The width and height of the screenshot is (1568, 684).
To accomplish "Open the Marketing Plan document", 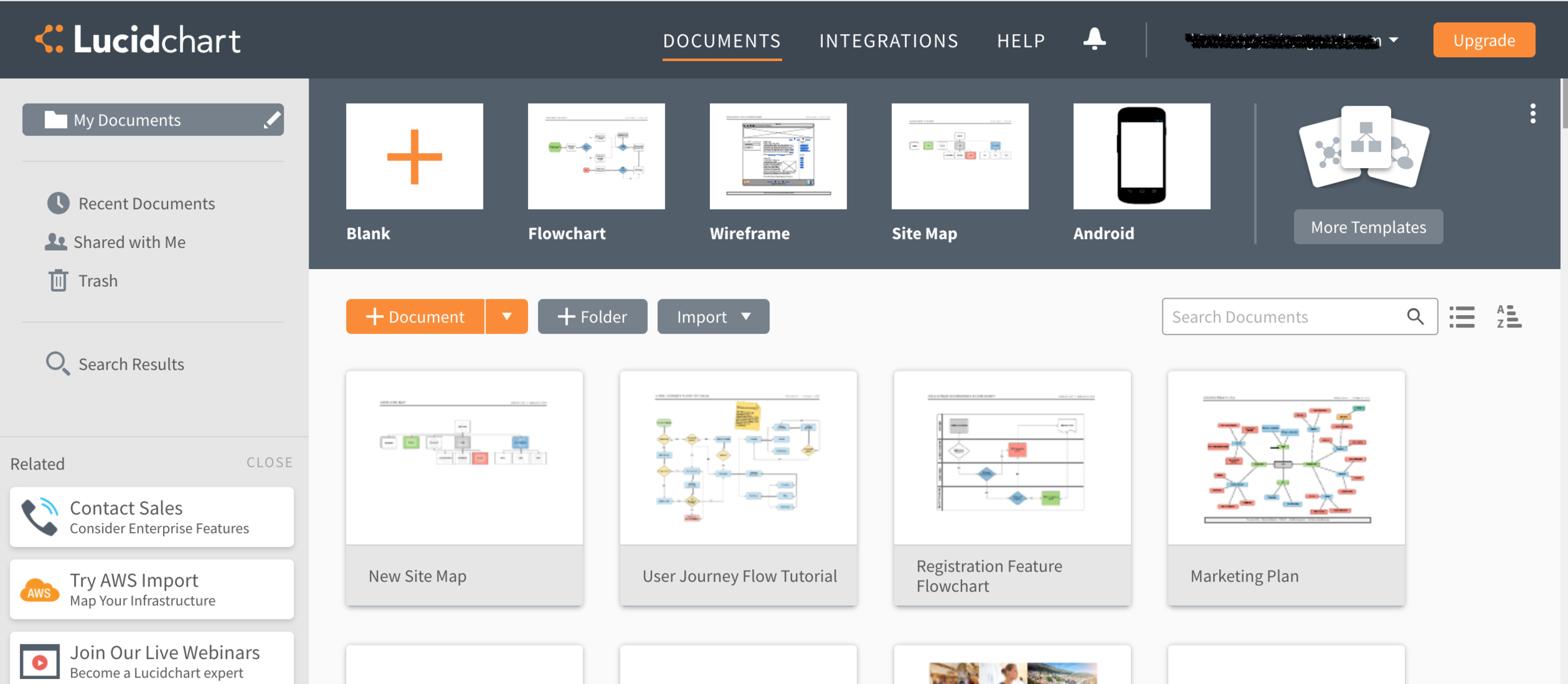I will [x=1286, y=488].
